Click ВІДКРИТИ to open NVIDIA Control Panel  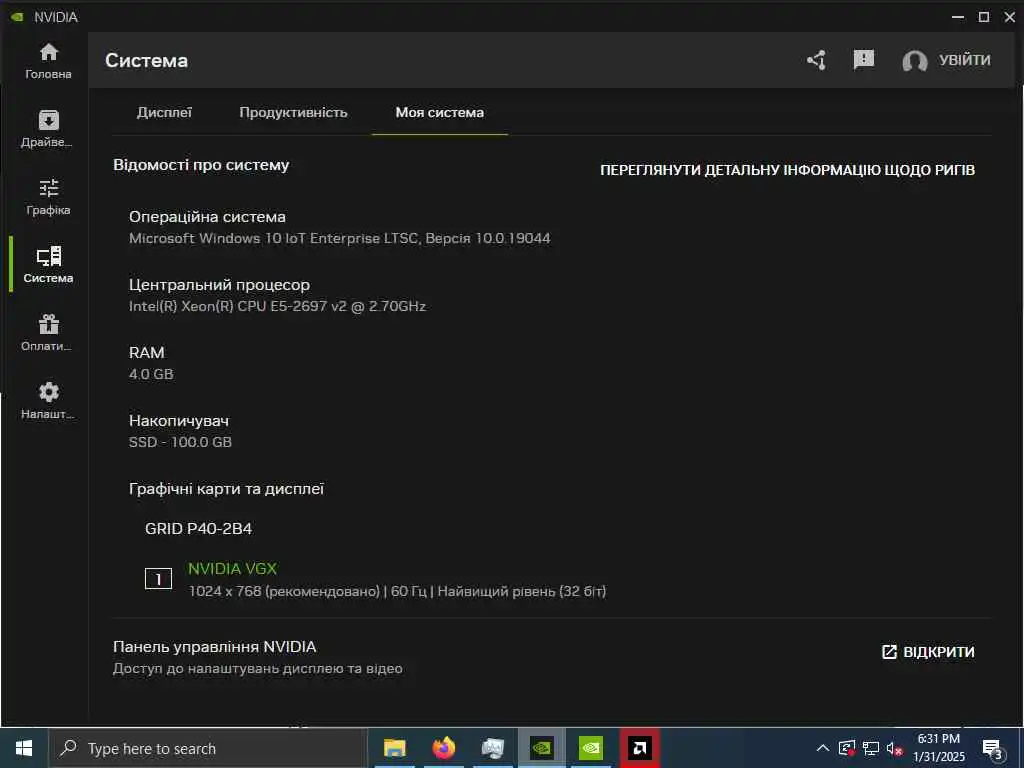pyautogui.click(x=928, y=652)
